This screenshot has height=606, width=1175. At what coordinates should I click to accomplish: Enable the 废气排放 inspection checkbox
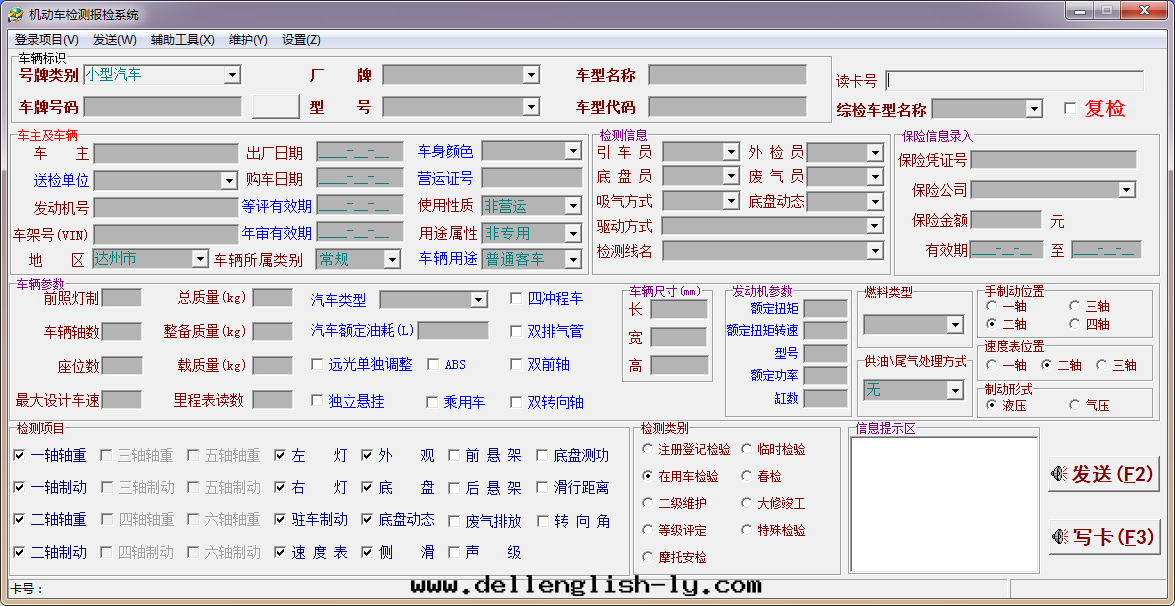pos(455,521)
